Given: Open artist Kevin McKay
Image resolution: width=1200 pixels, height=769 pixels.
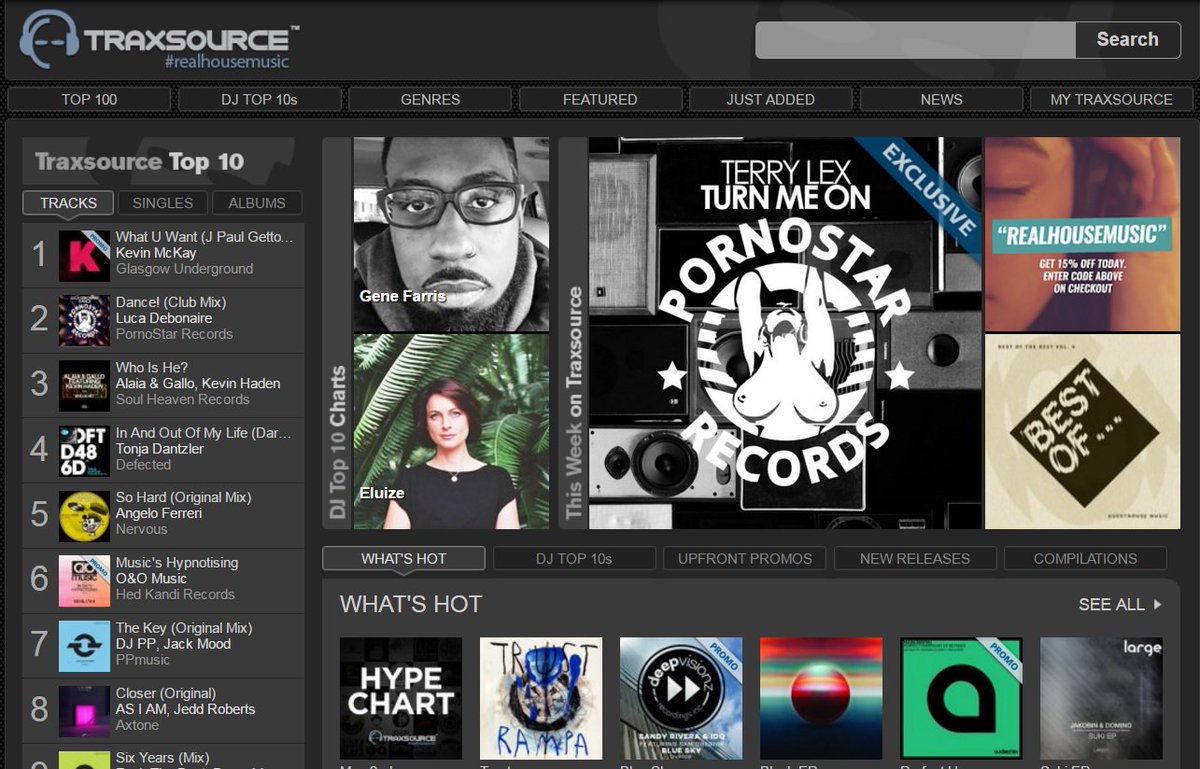Looking at the screenshot, I should coord(154,253).
